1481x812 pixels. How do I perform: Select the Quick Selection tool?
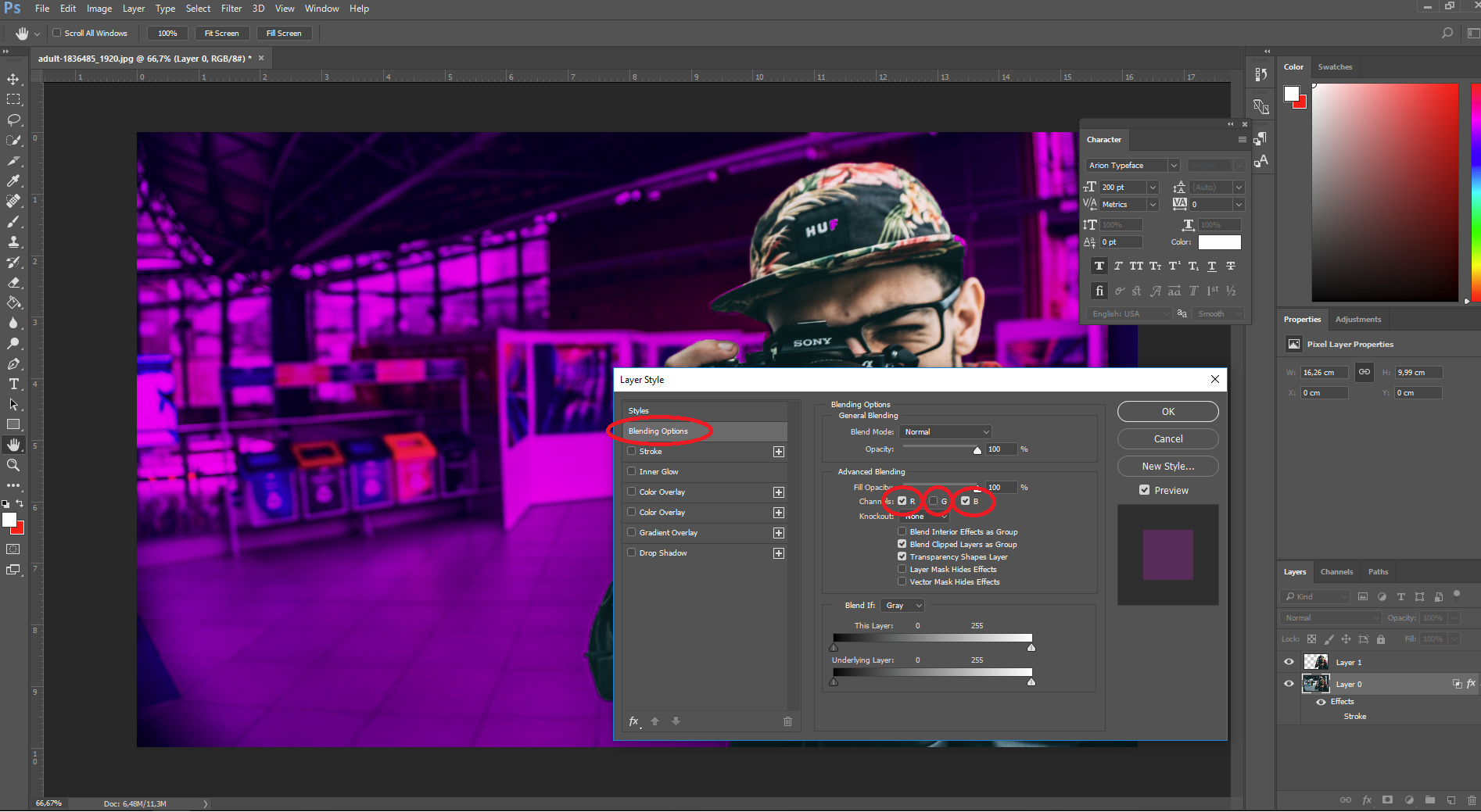(x=13, y=140)
